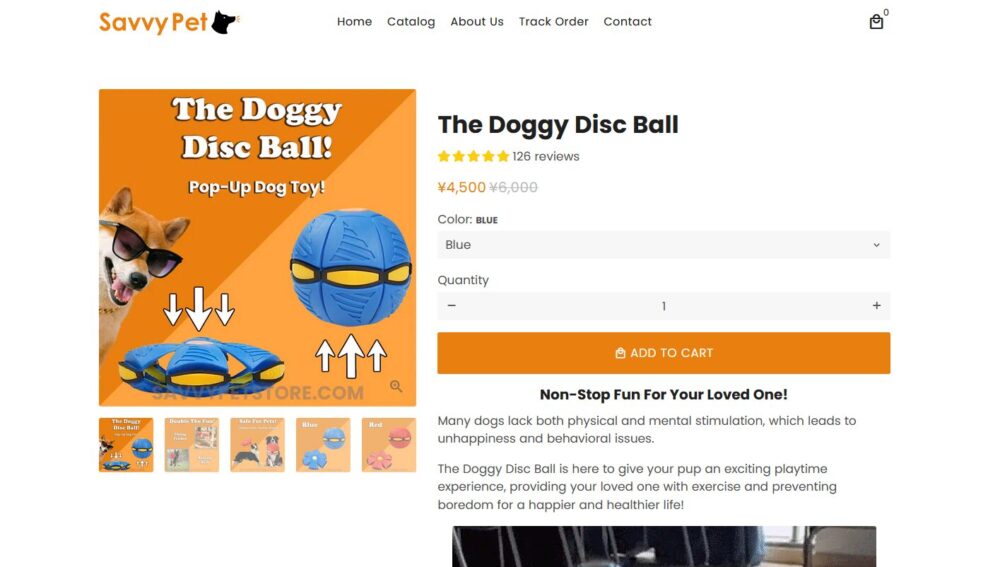Select the Red color thumbnail
The image size is (1000, 567).
tap(389, 445)
